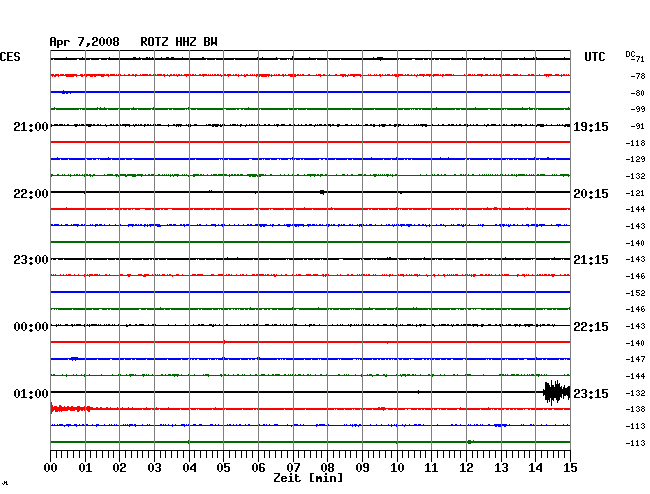
Task: Click the '21:15' UTC time label
Action: pyautogui.click(x=591, y=260)
